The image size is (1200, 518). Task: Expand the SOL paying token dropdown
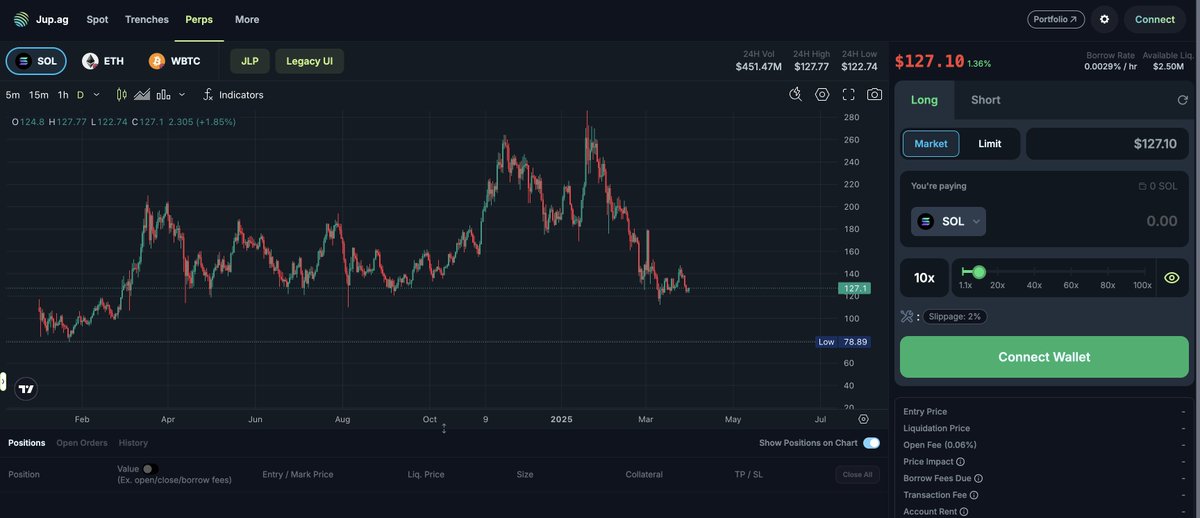coord(948,221)
